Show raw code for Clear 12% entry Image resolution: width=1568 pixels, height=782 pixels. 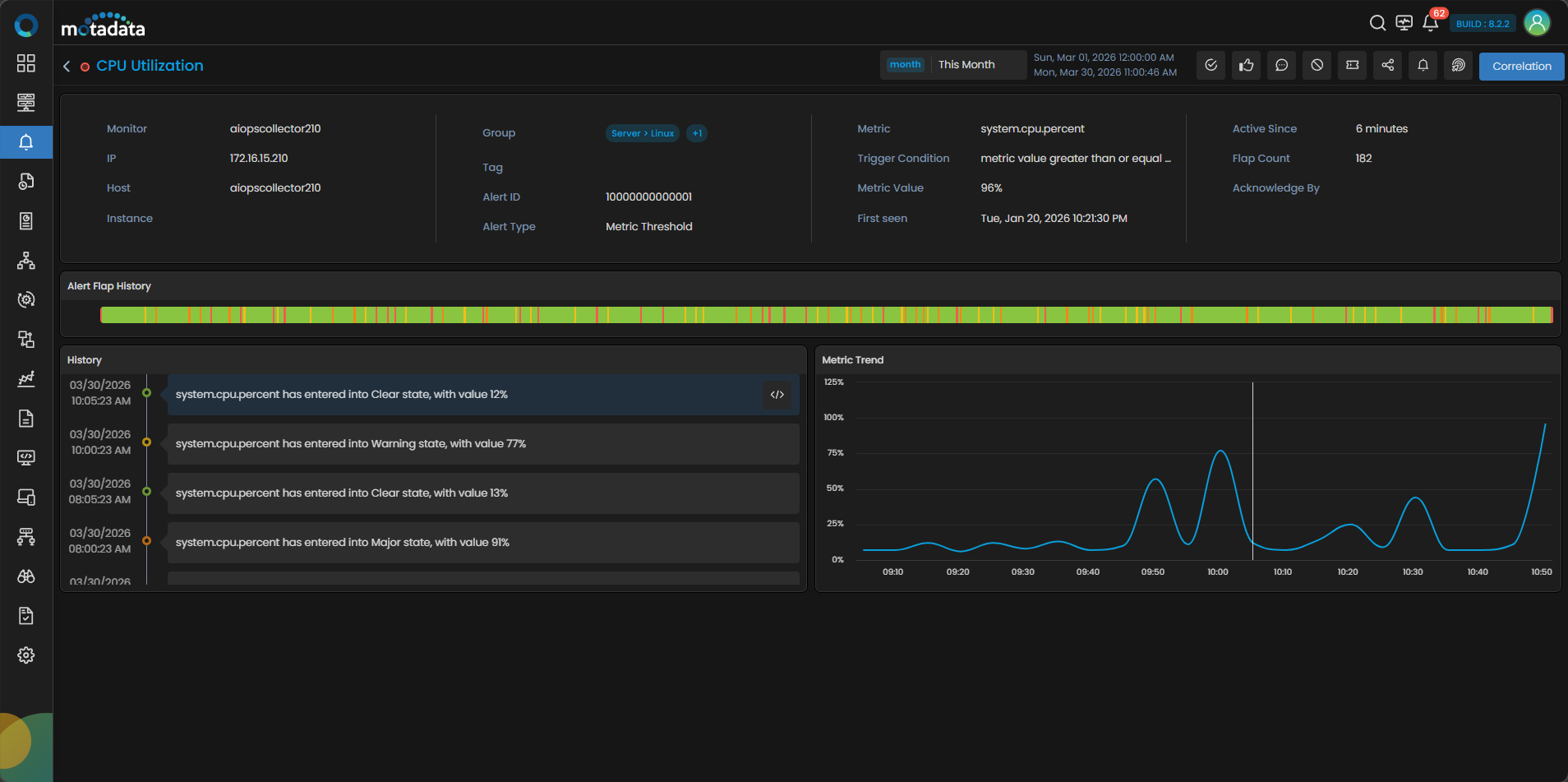click(777, 395)
